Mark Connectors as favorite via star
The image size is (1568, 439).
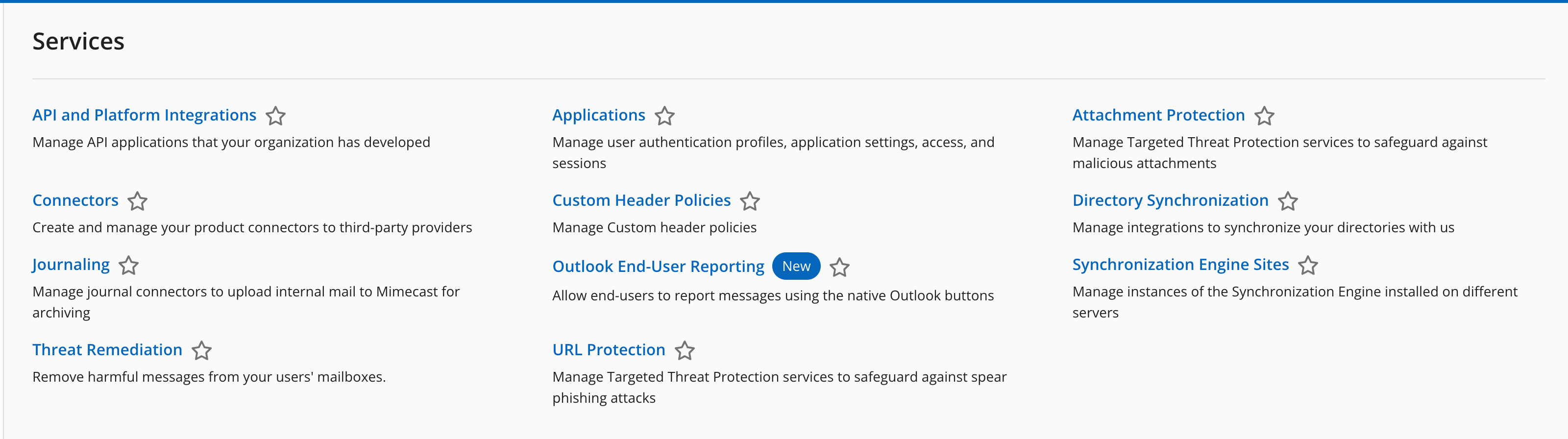point(138,201)
